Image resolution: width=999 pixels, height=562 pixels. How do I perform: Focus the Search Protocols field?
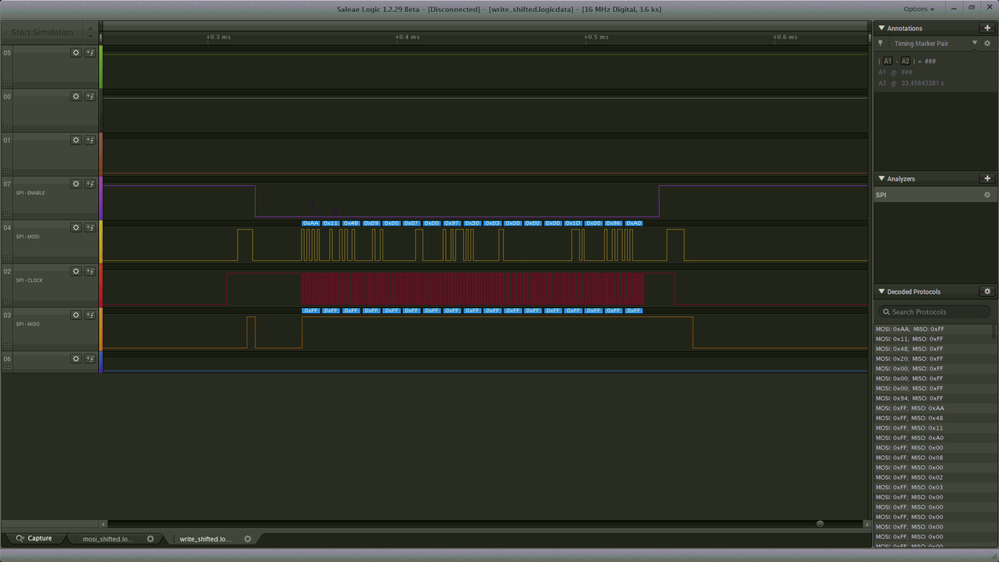pos(934,312)
